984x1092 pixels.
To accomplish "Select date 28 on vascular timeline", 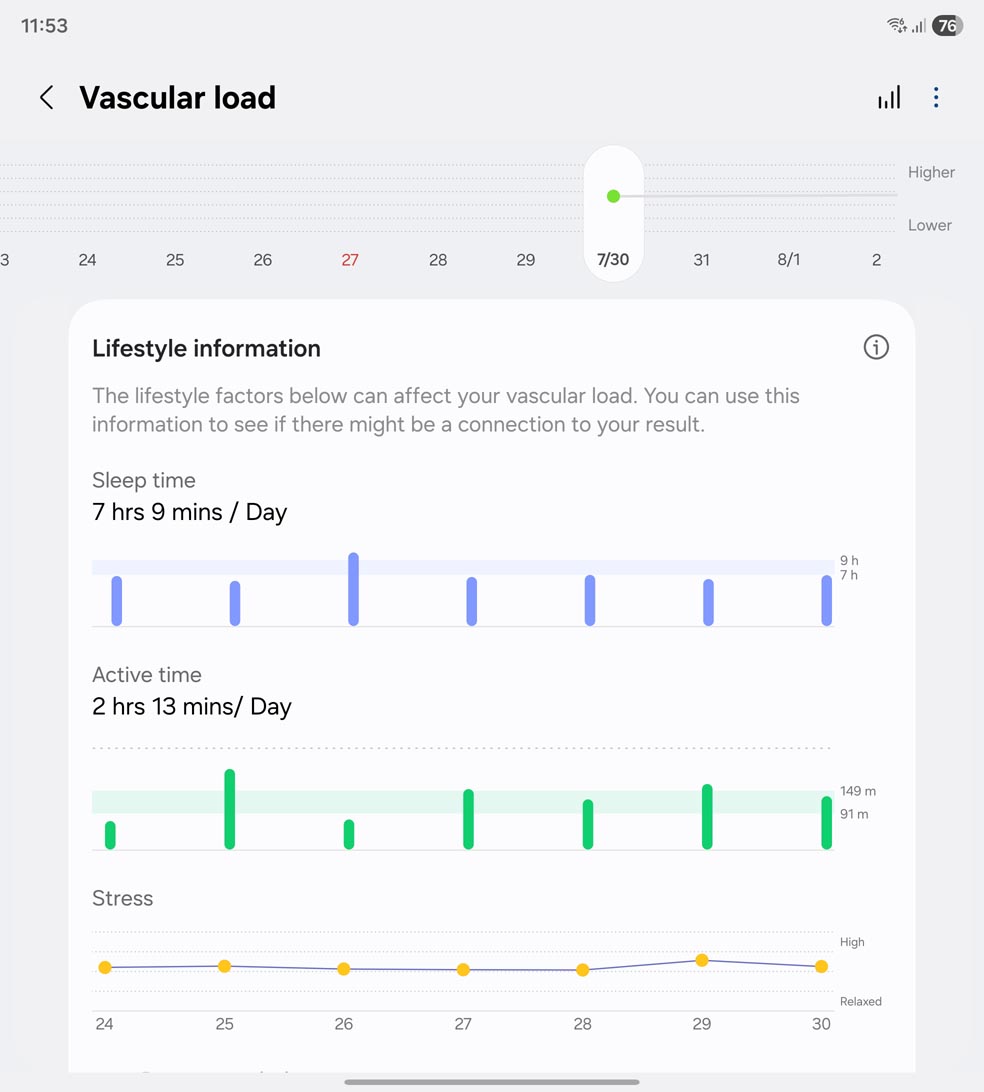I will pyautogui.click(x=438, y=260).
